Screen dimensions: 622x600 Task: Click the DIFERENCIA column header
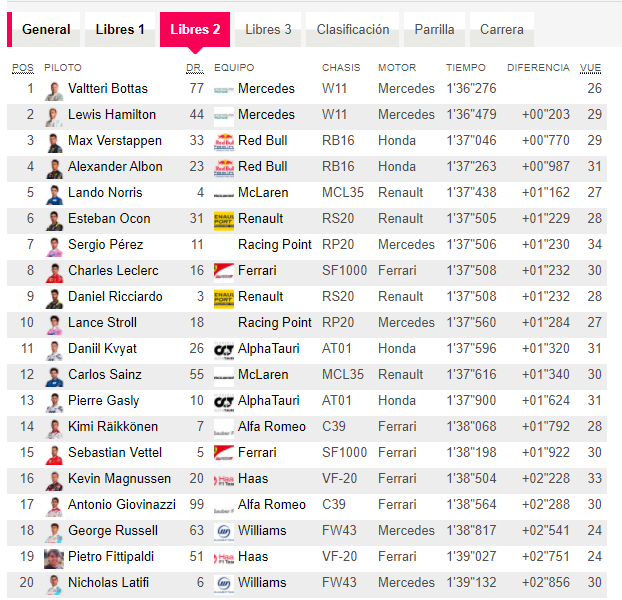(x=538, y=68)
